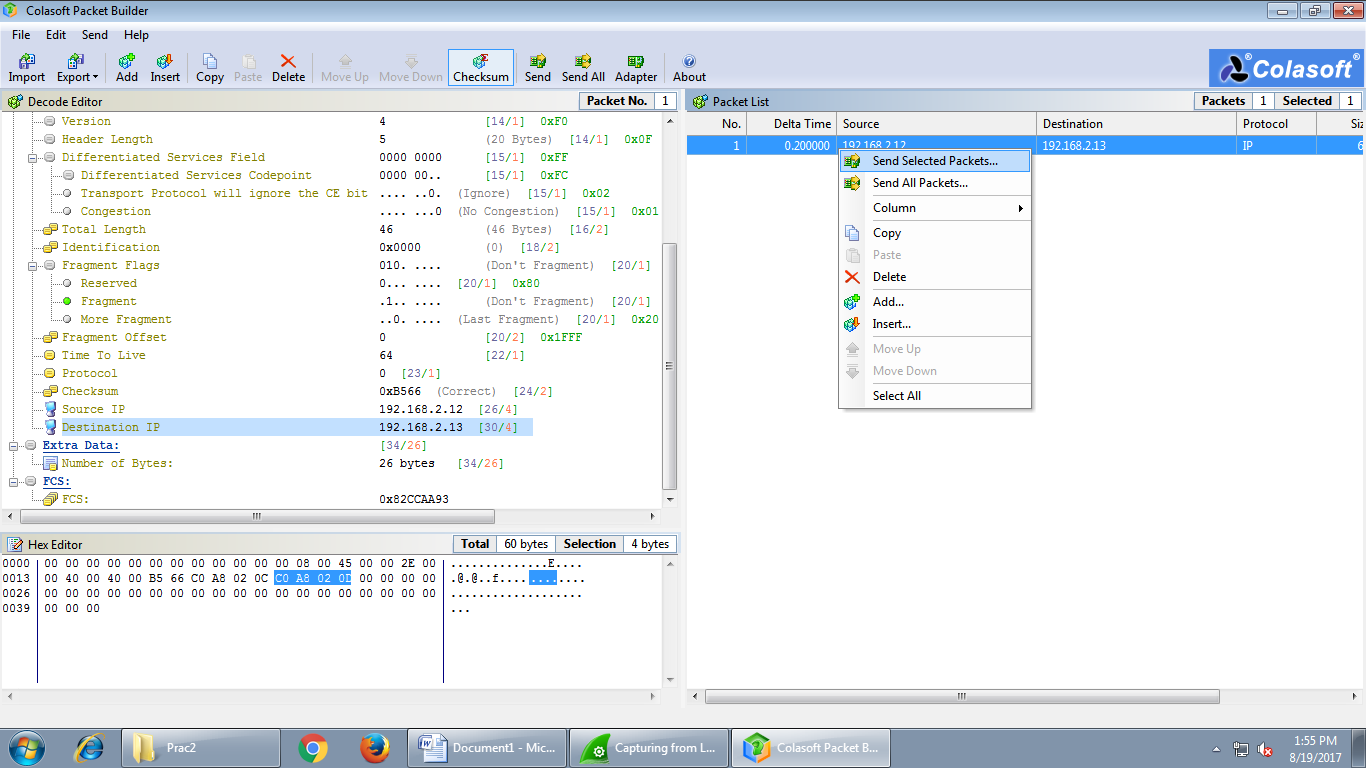Click the Decode Editor vertical scrollbar
Screen dimensions: 1366x768
pos(670,365)
